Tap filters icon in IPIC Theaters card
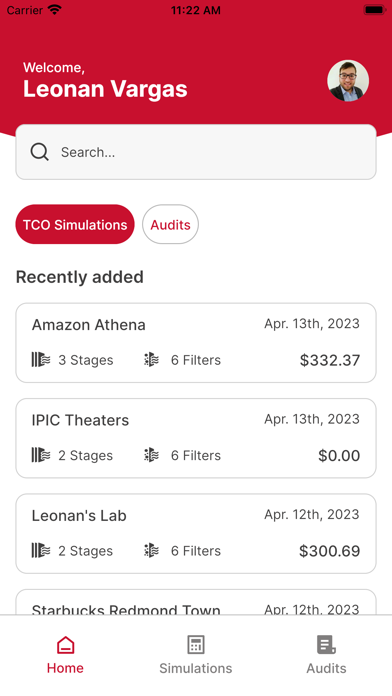This screenshot has width=392, height=696. click(x=151, y=455)
